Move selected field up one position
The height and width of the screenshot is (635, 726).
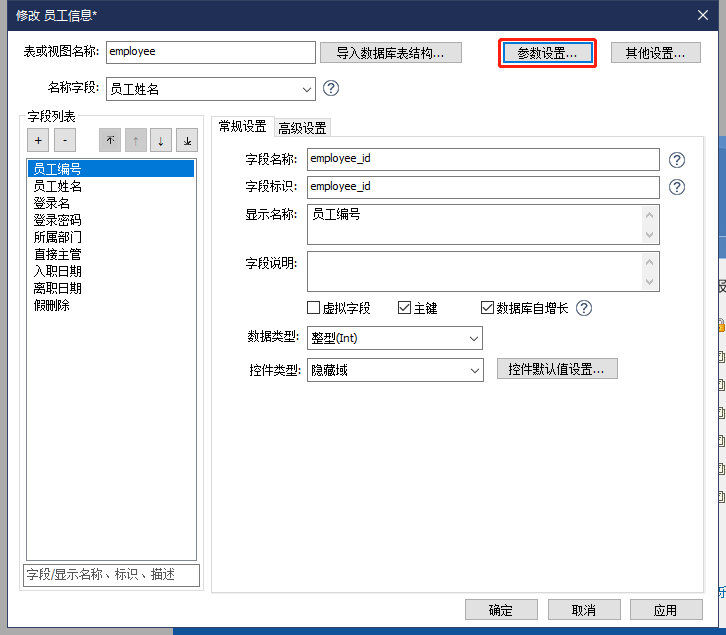136,140
